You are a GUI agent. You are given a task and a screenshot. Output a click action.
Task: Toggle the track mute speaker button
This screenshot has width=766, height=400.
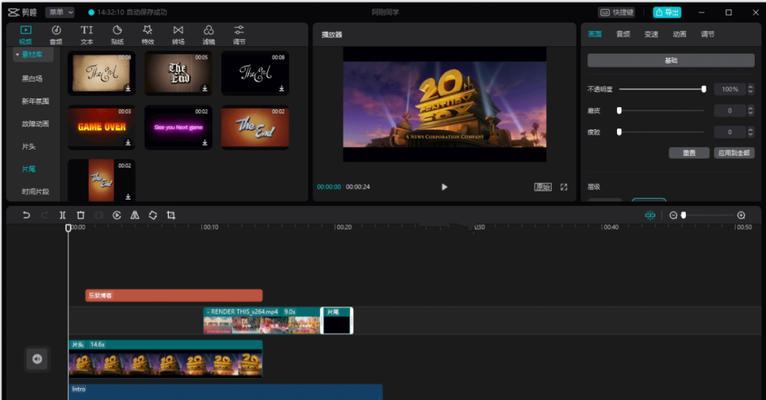coord(37,359)
